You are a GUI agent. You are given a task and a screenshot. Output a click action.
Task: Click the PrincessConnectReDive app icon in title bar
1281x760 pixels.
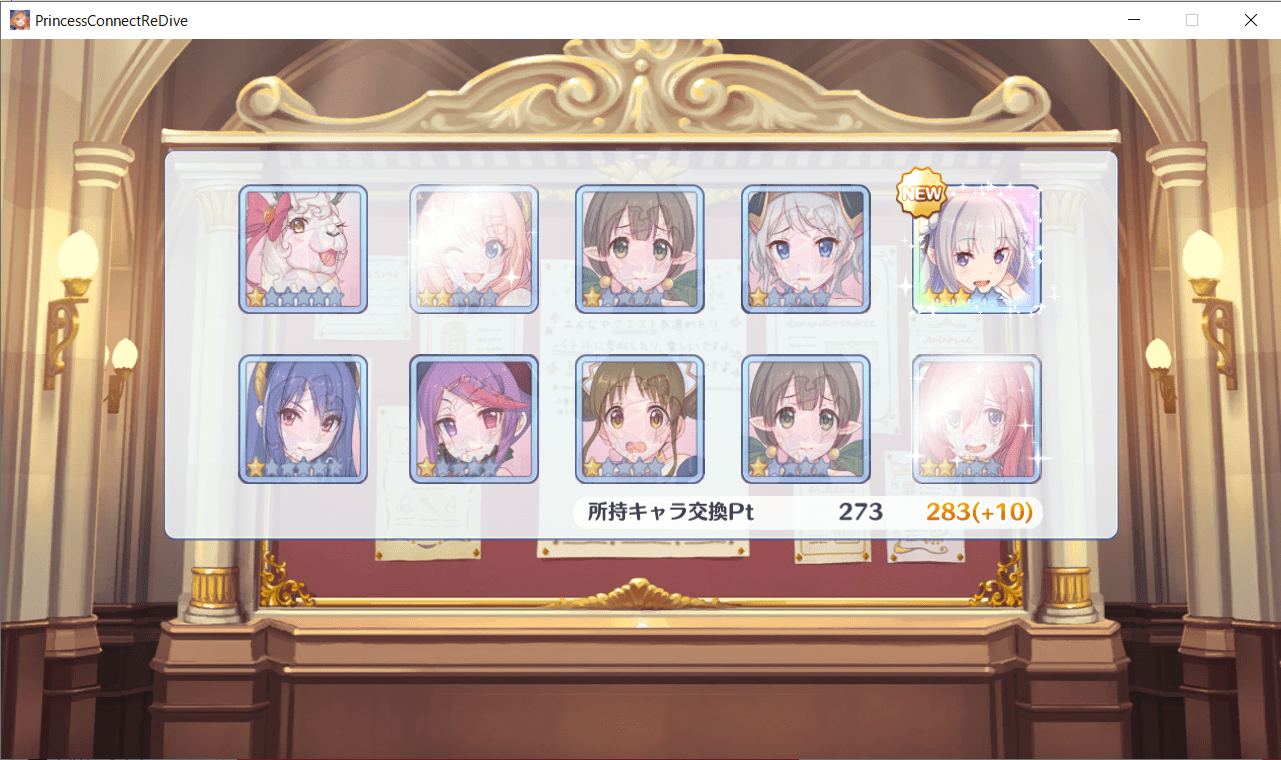[x=20, y=20]
